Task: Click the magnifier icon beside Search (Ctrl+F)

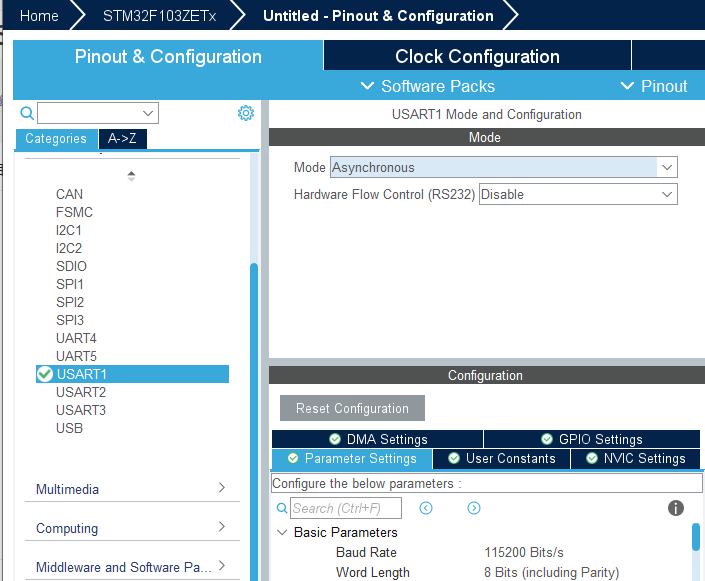Action: (282, 508)
